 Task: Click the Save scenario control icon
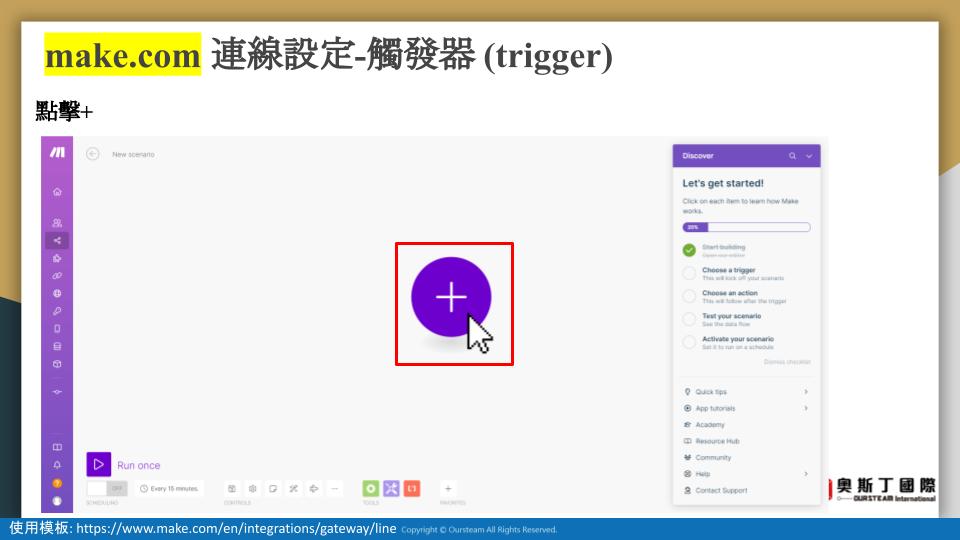point(232,489)
